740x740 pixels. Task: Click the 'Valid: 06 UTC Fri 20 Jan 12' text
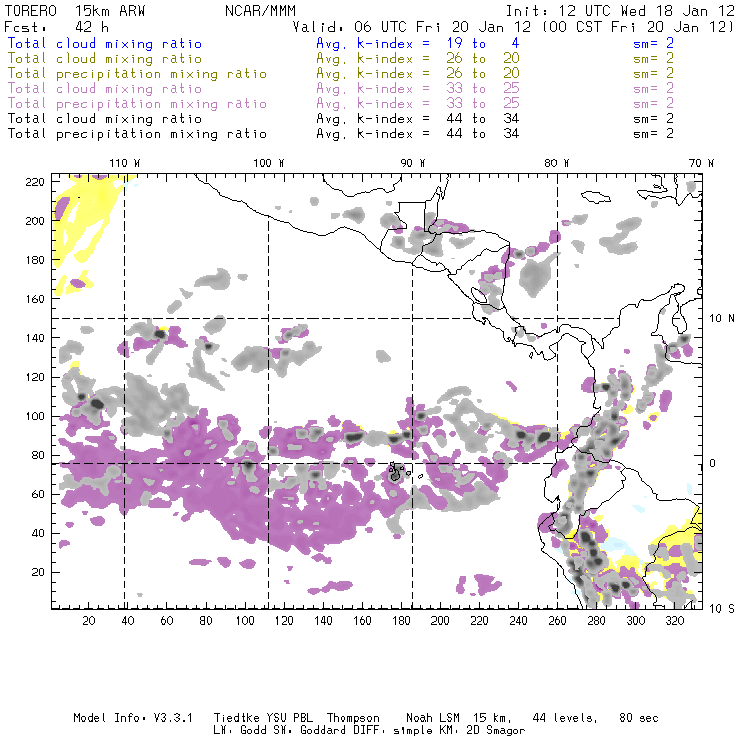412,27
